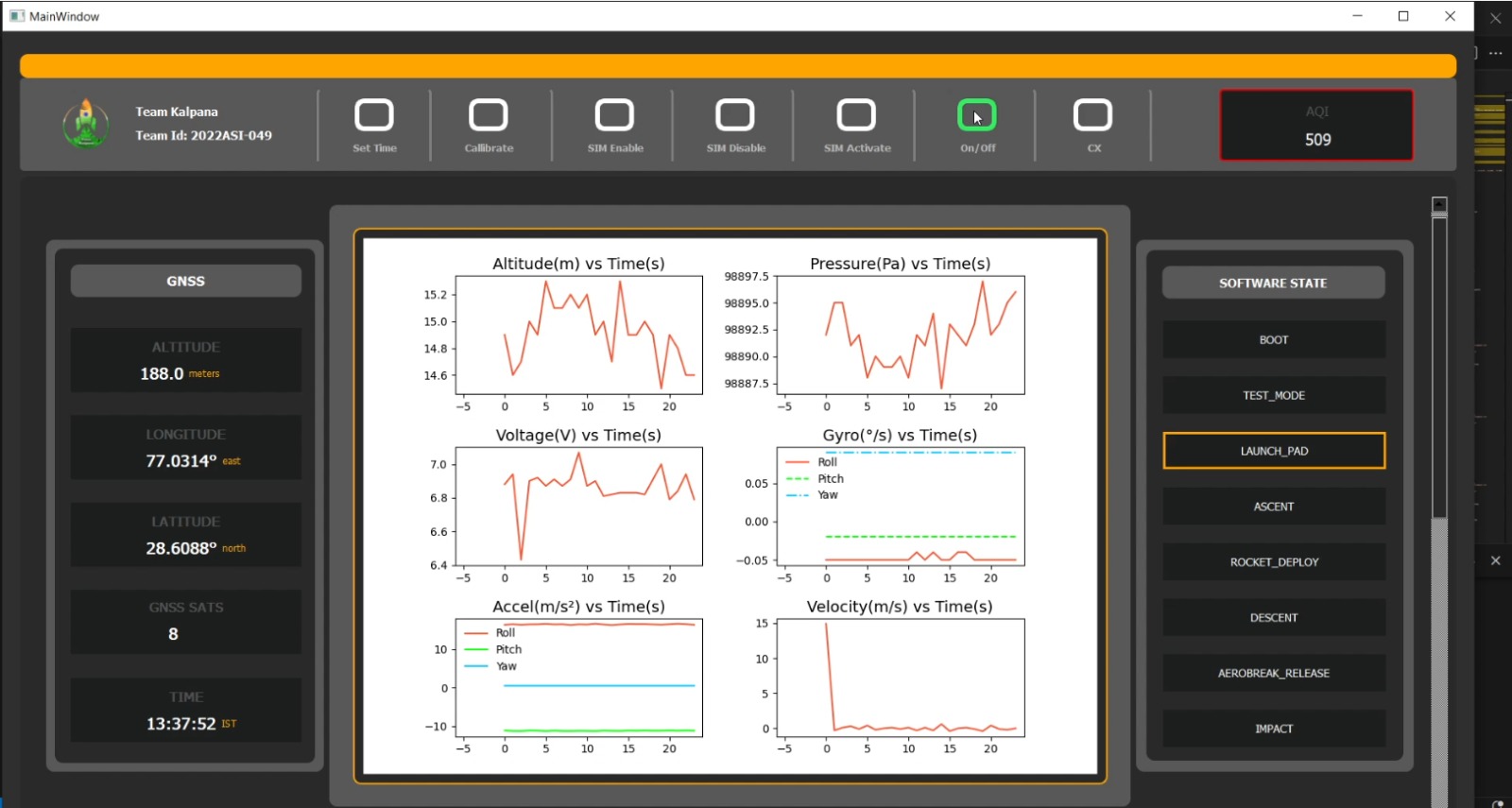Select the DESCENT state

point(1273,618)
